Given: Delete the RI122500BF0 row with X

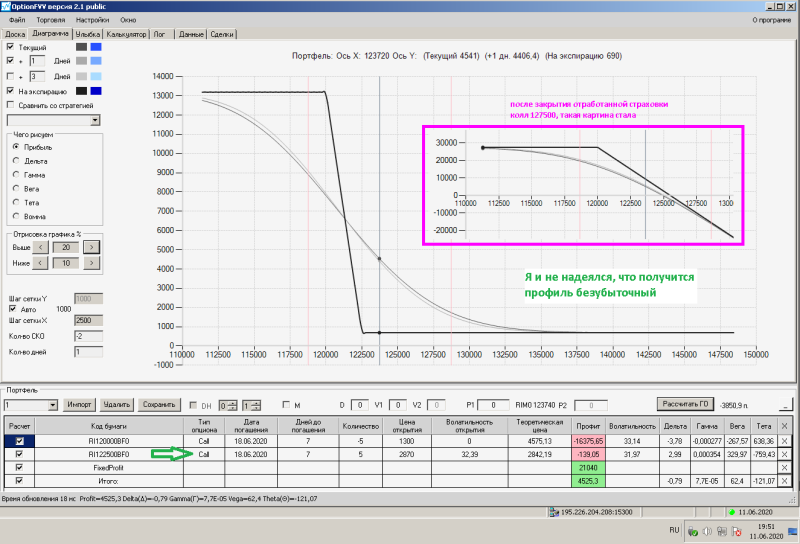Looking at the screenshot, I should pos(784,454).
